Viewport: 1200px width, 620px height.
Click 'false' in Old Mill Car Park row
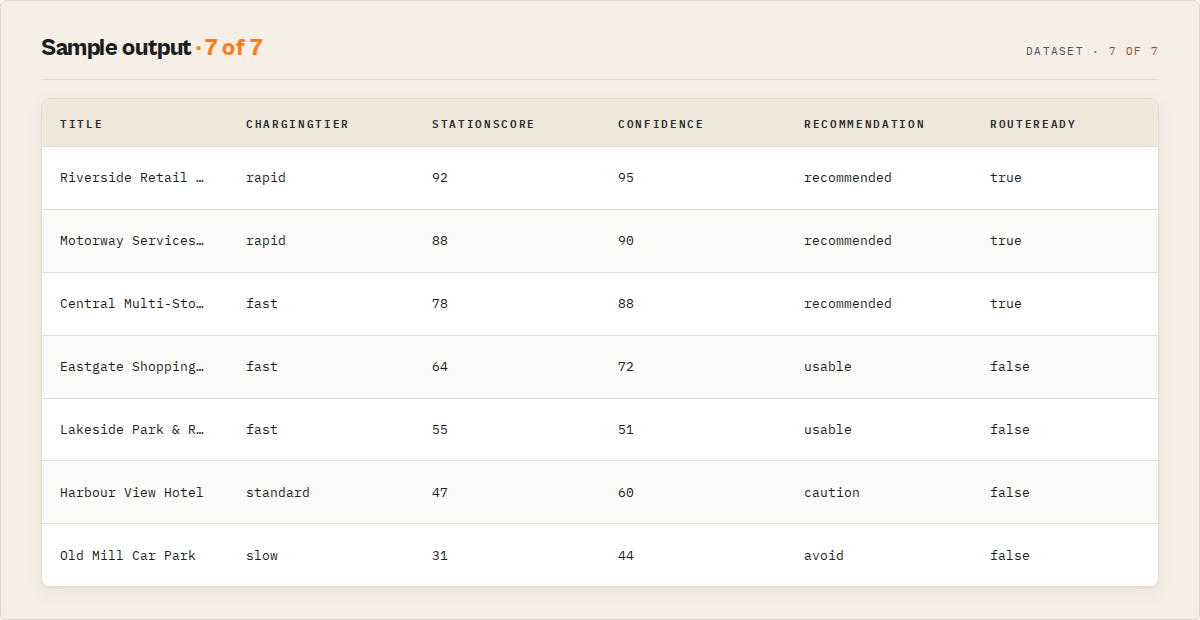click(x=1010, y=556)
